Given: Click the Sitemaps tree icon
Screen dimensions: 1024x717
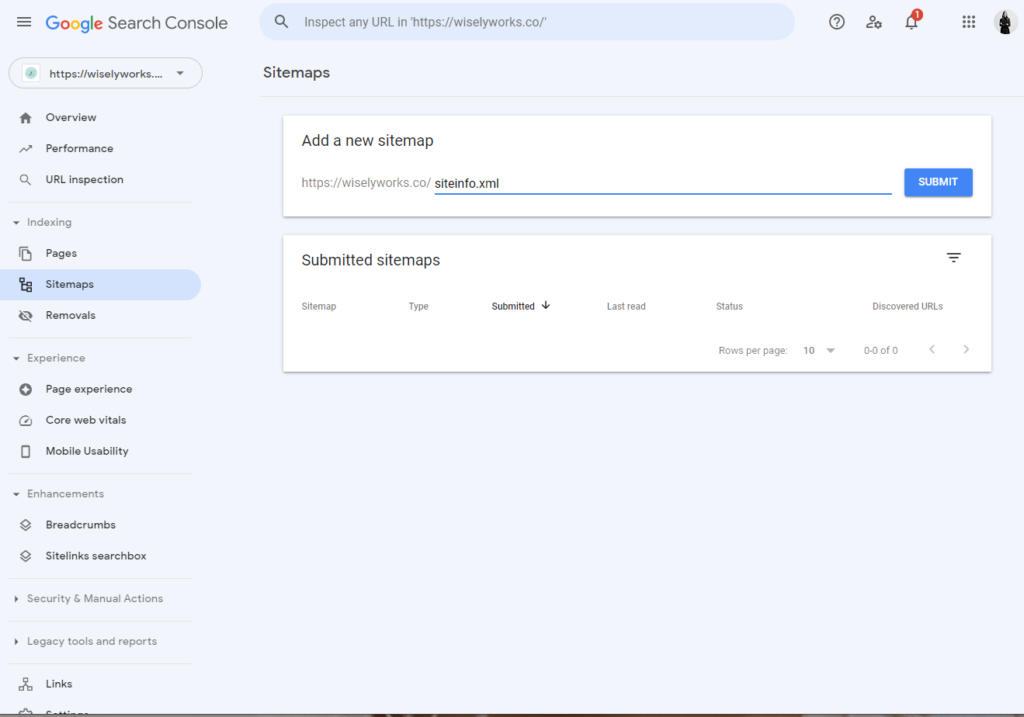Looking at the screenshot, I should tap(25, 285).
